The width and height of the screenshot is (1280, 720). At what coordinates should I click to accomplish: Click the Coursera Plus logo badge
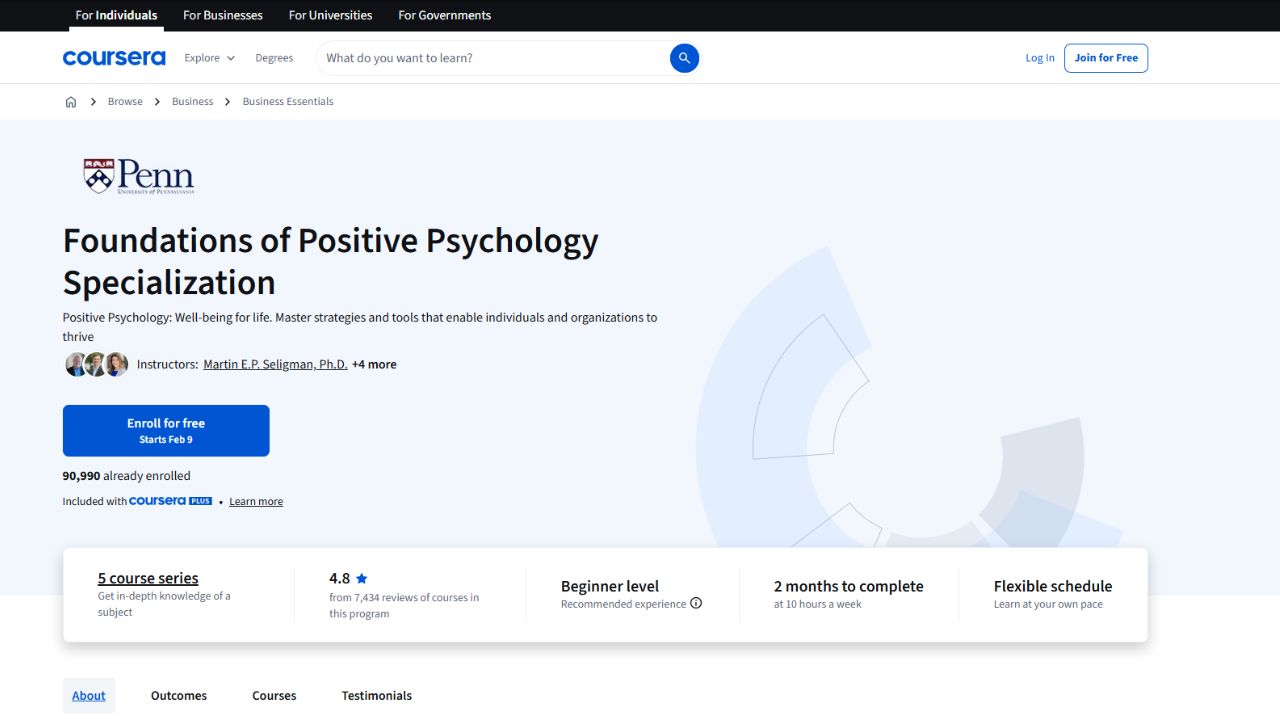(170, 500)
